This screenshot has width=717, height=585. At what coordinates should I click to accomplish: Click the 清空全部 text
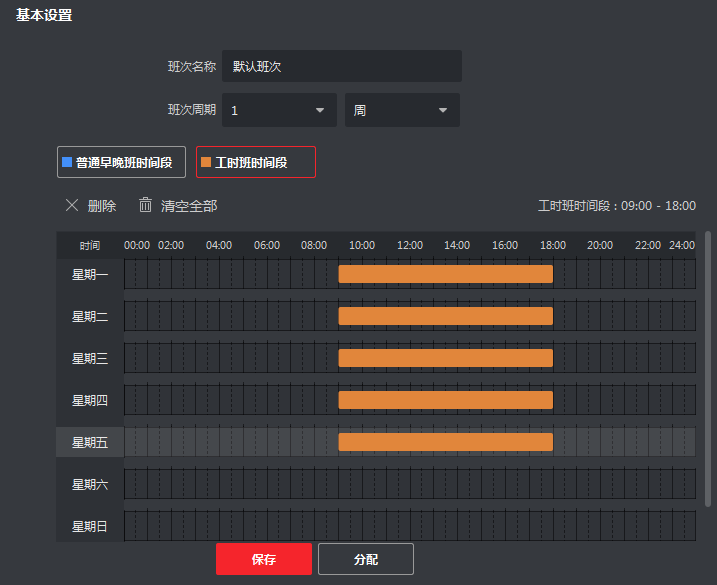189,206
